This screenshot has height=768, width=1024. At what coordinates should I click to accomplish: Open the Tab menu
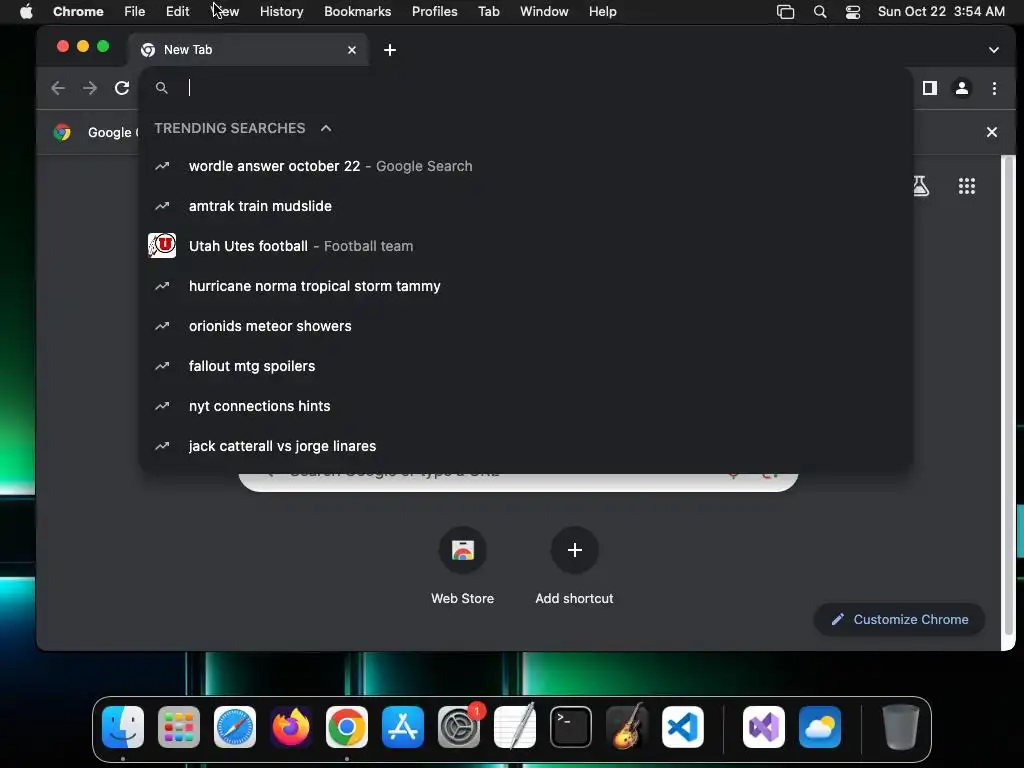pyautogui.click(x=488, y=11)
